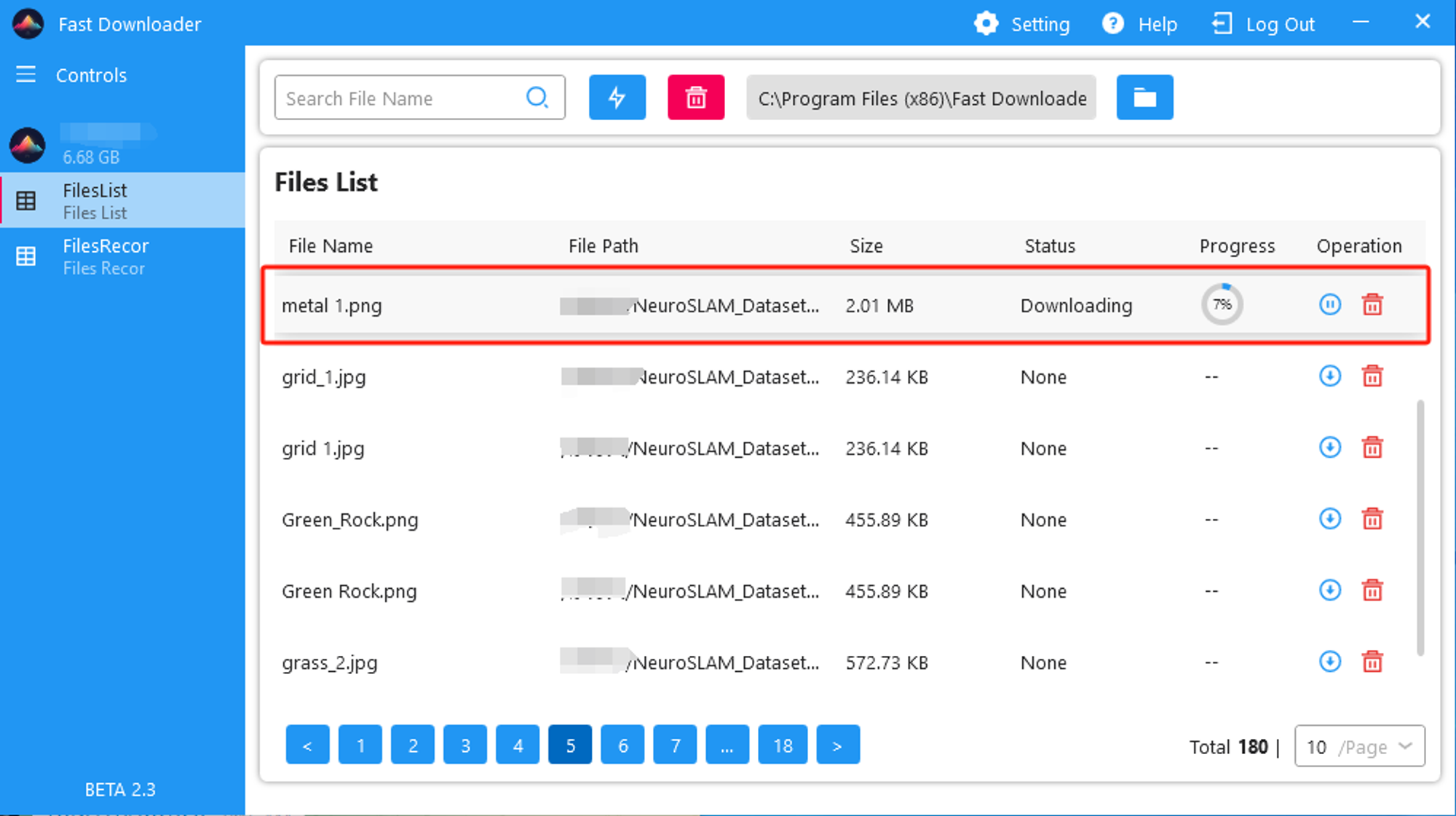Go to page 2
This screenshot has height=816, width=1456.
tap(413, 745)
